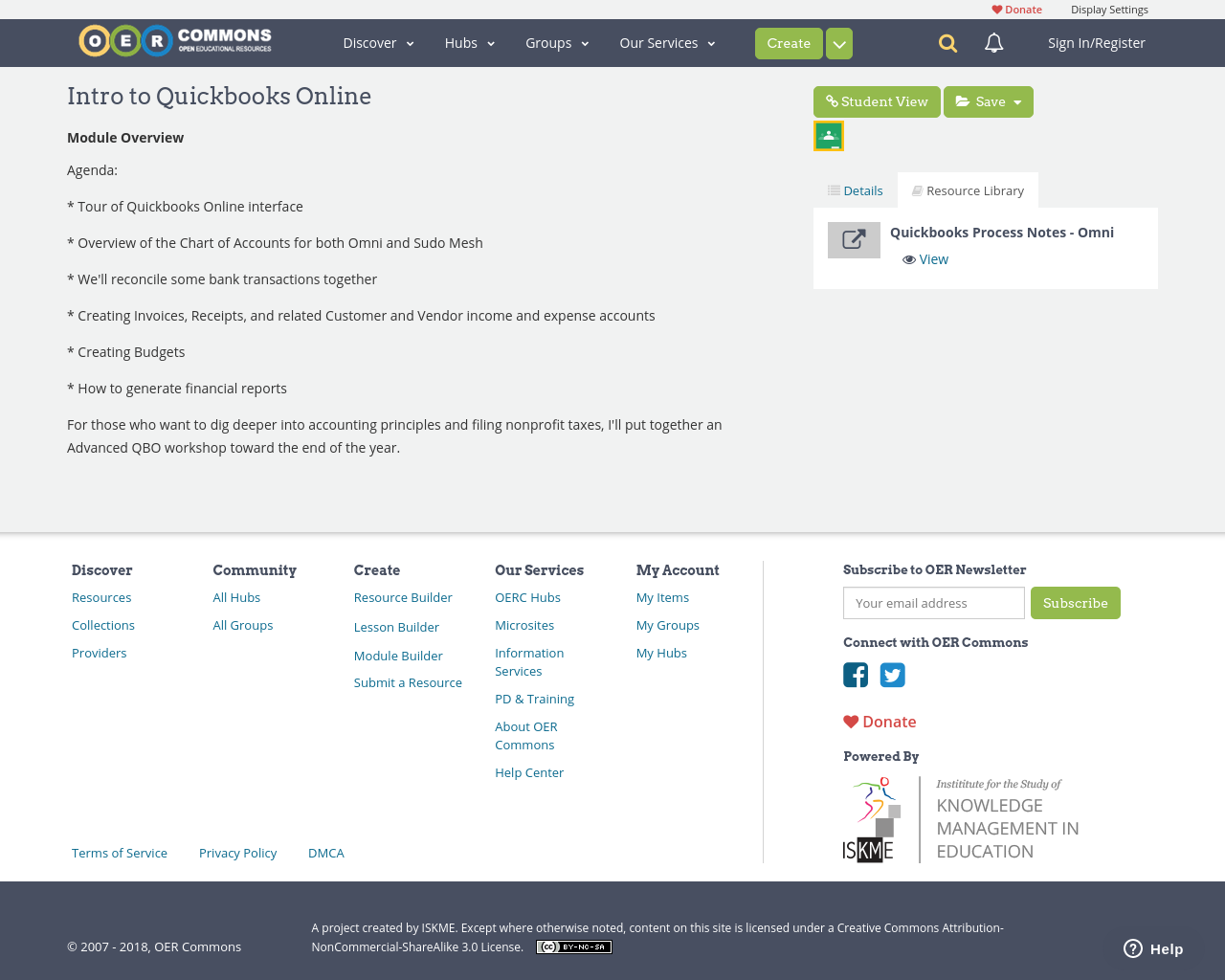This screenshot has height=980, width=1225.
Task: Share to Google Classroom via its icon
Action: click(828, 135)
